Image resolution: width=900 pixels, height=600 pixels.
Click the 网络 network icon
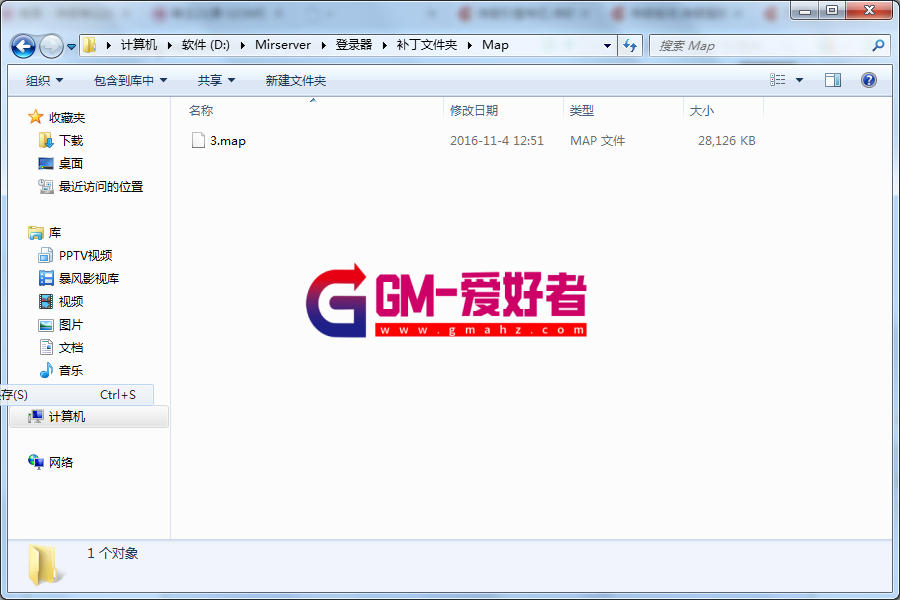point(36,462)
